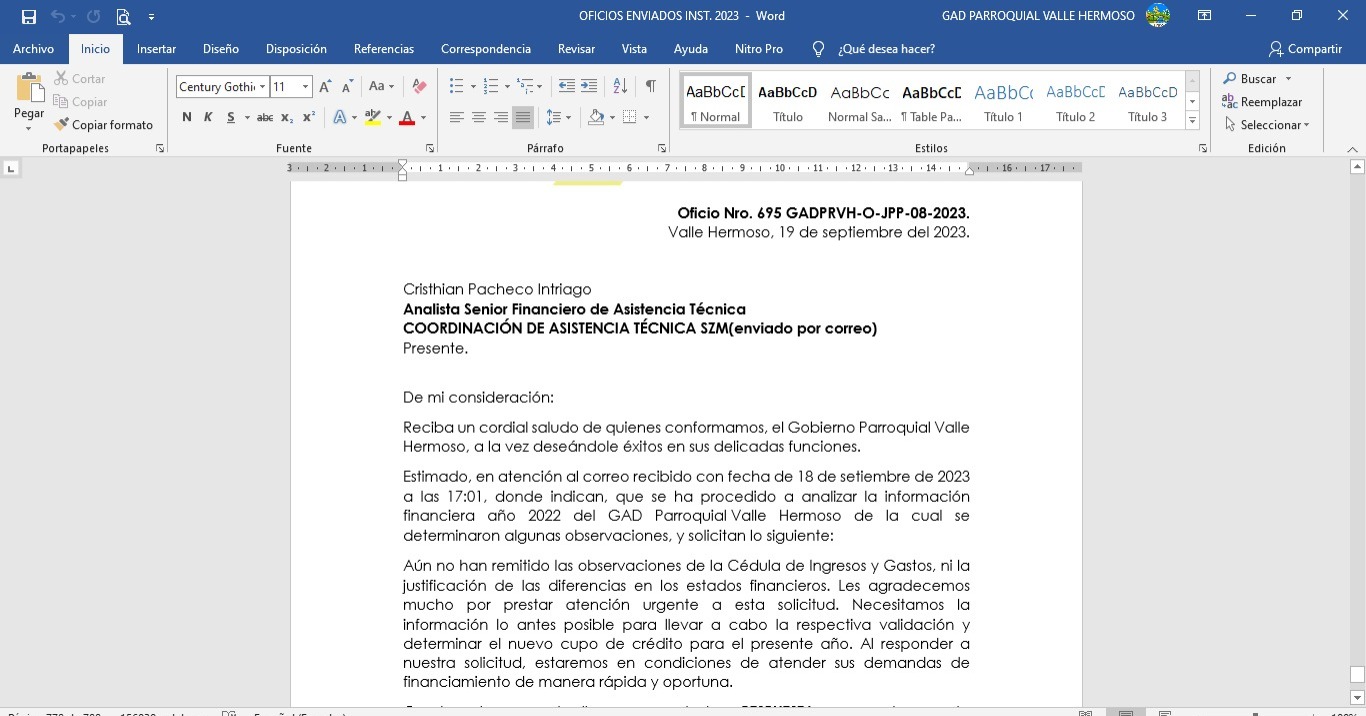Expand the font size 11 dropdown
1366x716 pixels.
point(306,87)
